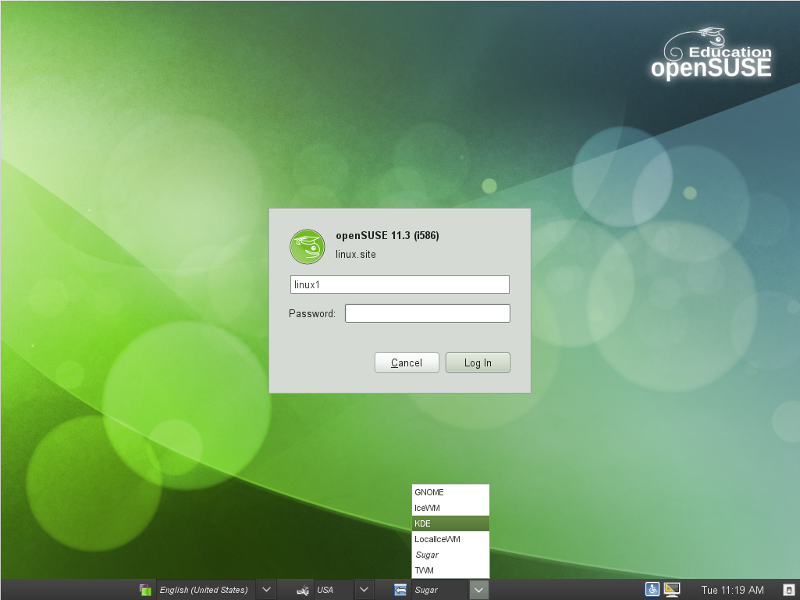Click the openSUSE gecko user icon
This screenshot has height=600, width=800.
306,245
